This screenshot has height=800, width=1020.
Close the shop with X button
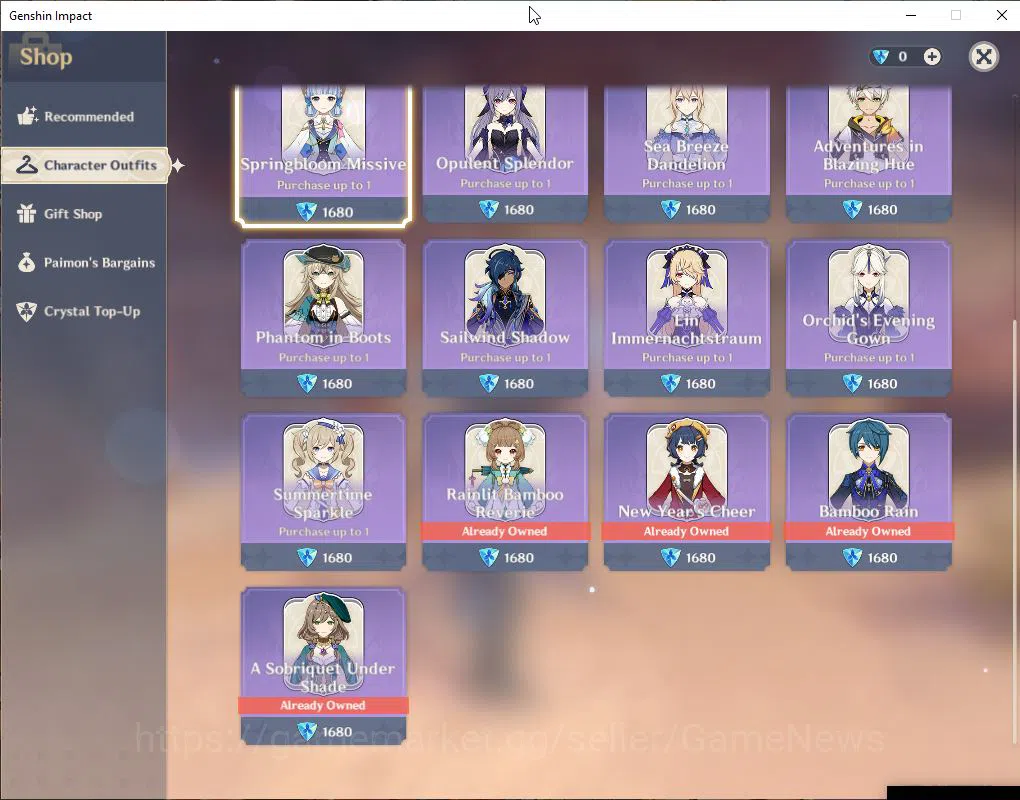pyautogui.click(x=984, y=57)
